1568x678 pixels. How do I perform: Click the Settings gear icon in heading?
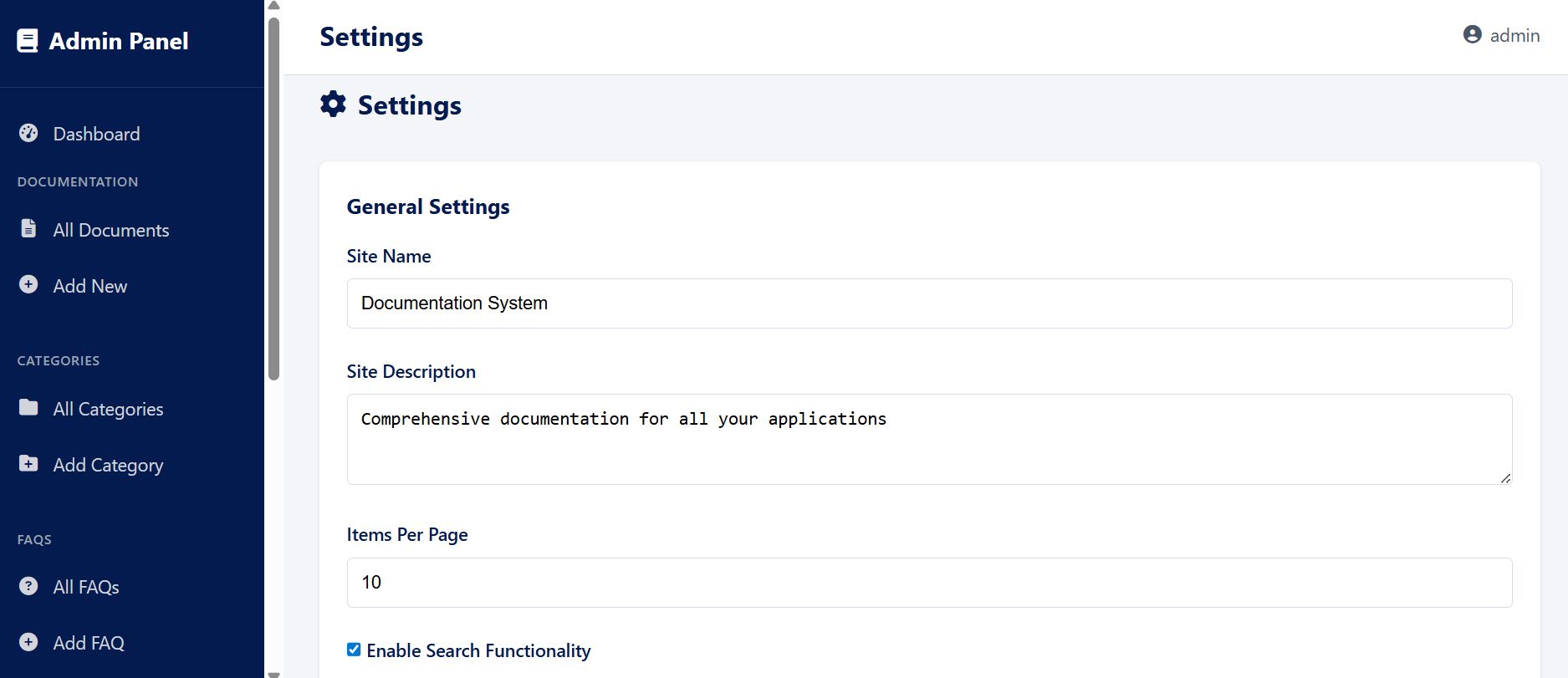333,105
